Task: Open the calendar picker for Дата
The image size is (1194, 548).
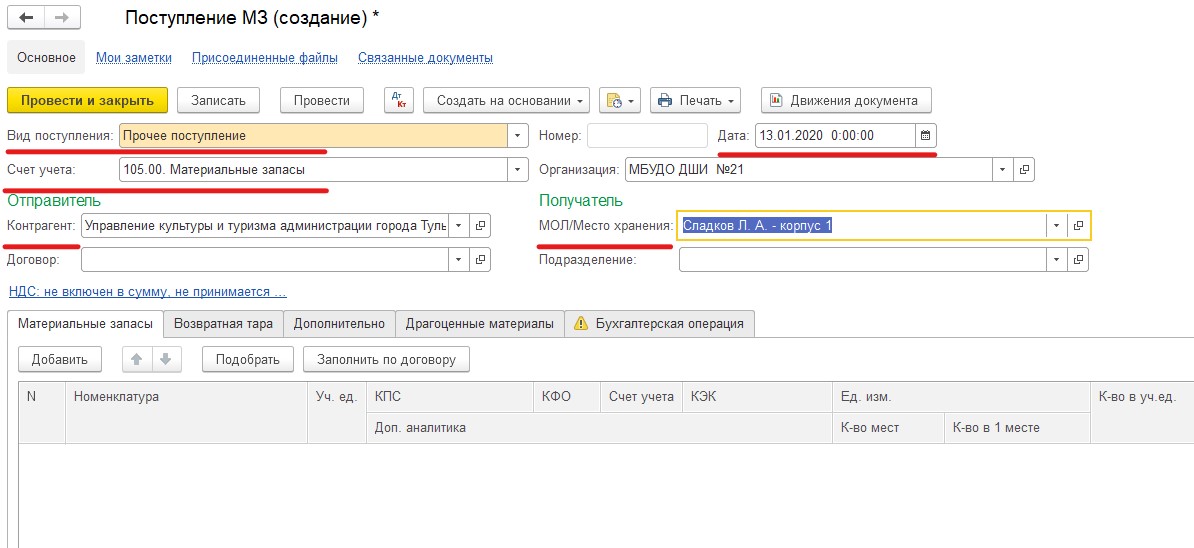Action: [925, 135]
